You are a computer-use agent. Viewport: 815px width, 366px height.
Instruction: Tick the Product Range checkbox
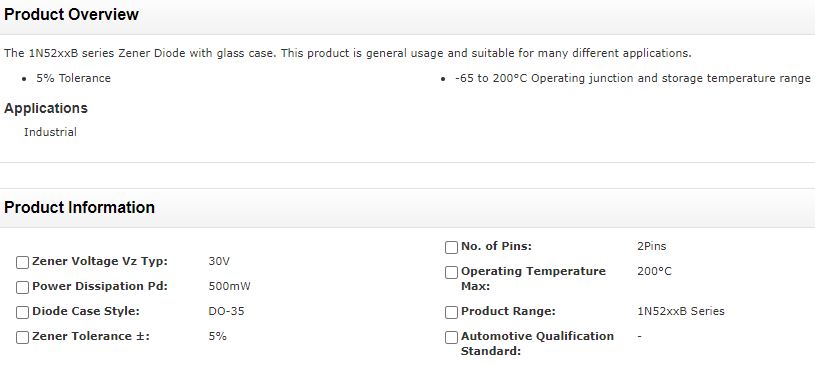(451, 312)
